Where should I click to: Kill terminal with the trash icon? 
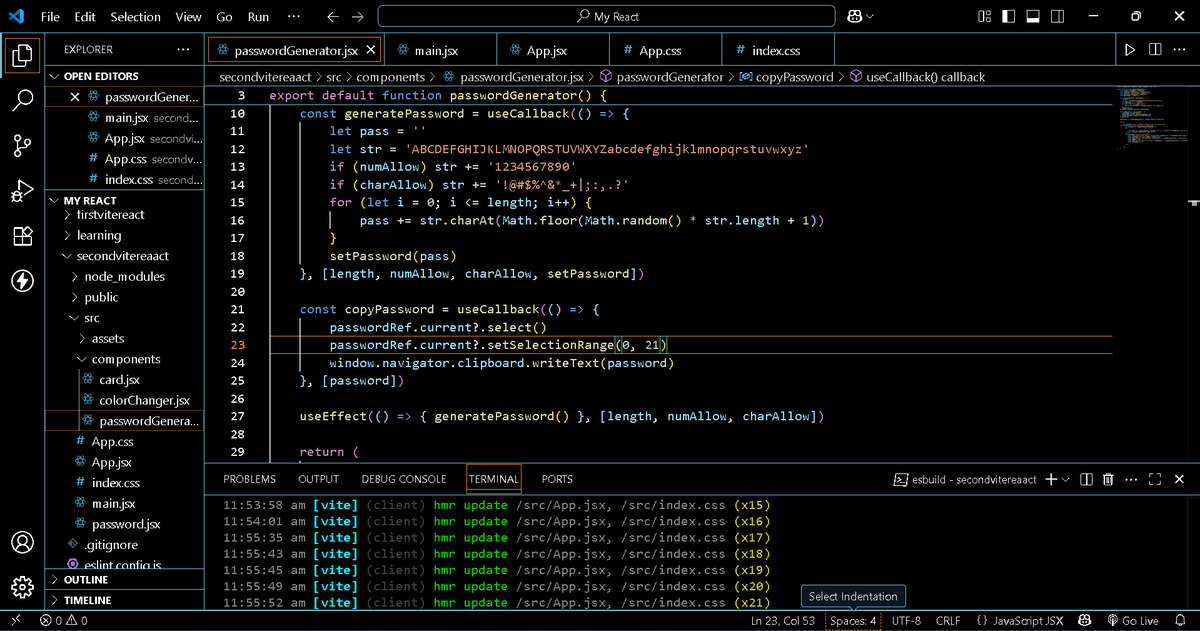click(1108, 479)
